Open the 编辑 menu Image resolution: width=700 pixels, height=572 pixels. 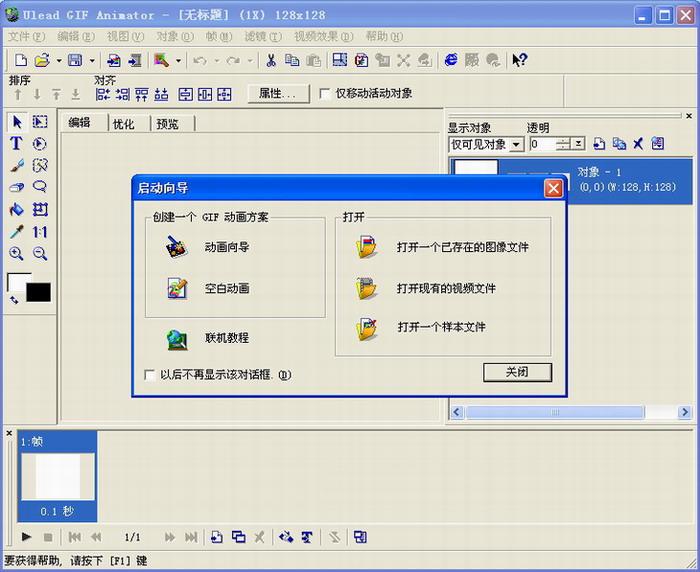pos(76,37)
